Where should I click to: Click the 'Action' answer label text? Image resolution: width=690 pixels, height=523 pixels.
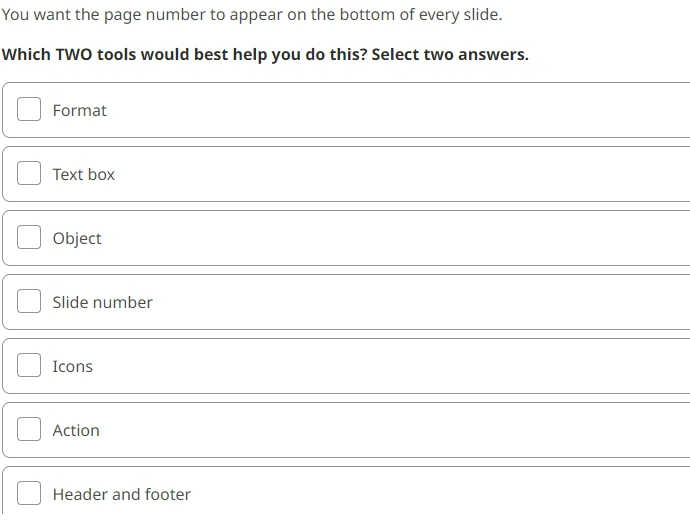(76, 431)
